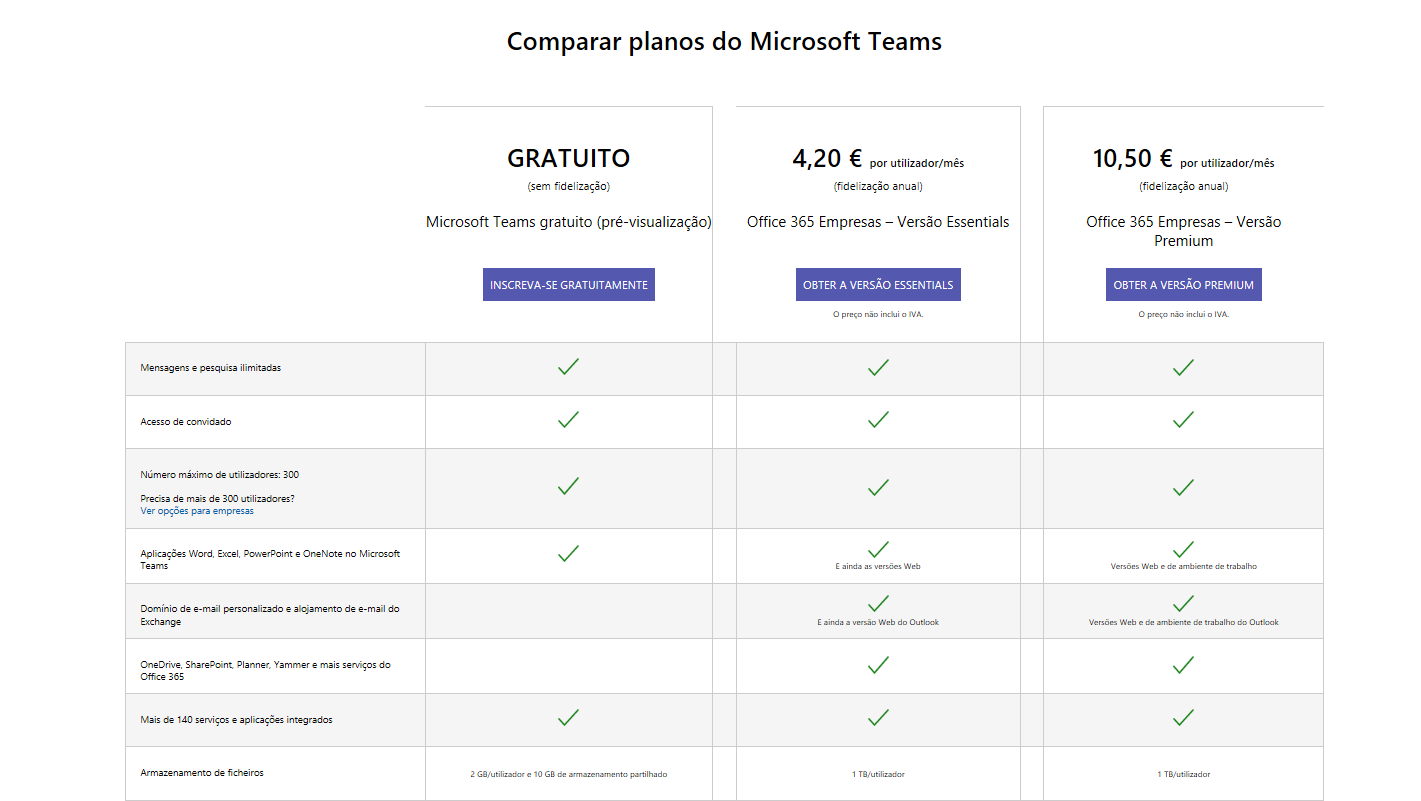Click Premium checkmark for OneDrive, SharePoint services
This screenshot has width=1421, height=801.
[1183, 665]
